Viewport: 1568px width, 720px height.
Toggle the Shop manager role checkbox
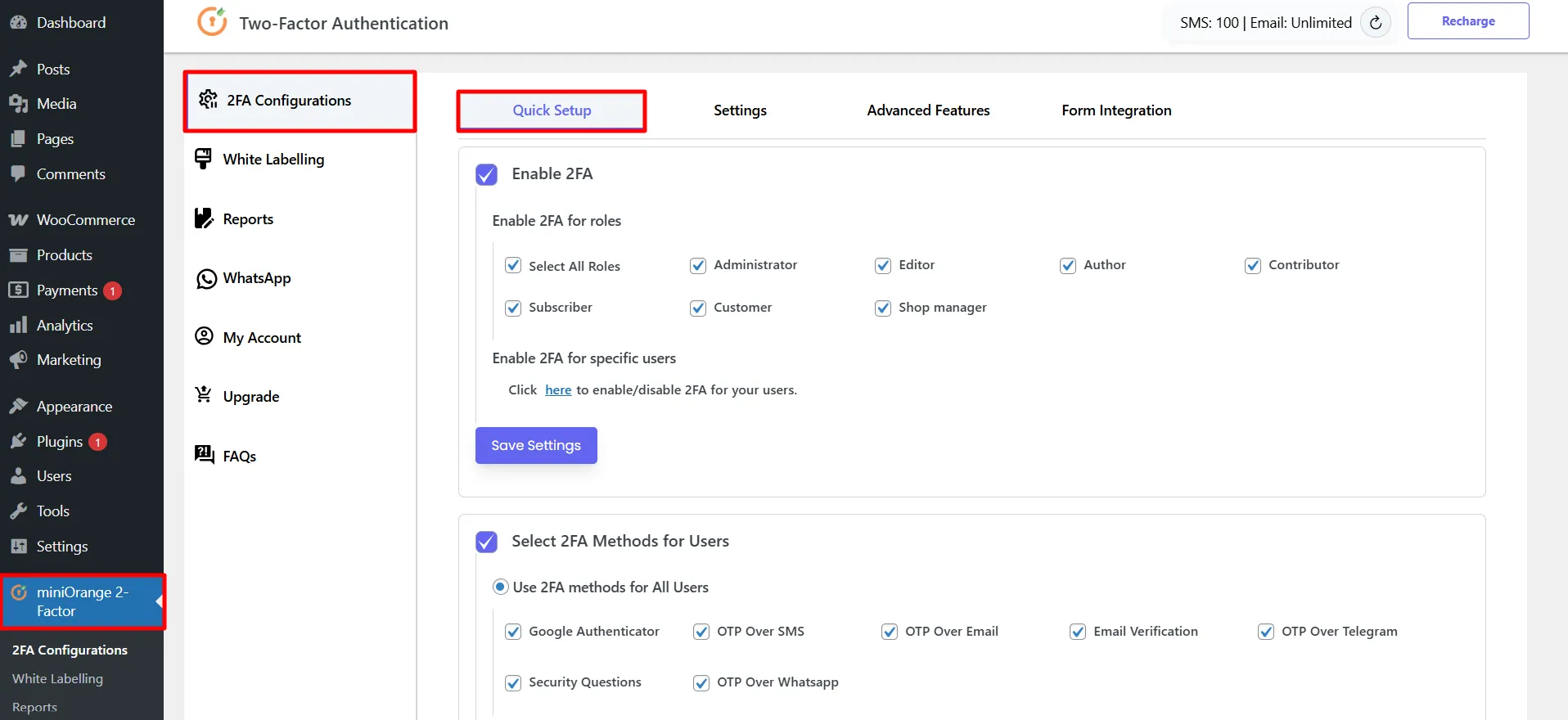point(883,308)
